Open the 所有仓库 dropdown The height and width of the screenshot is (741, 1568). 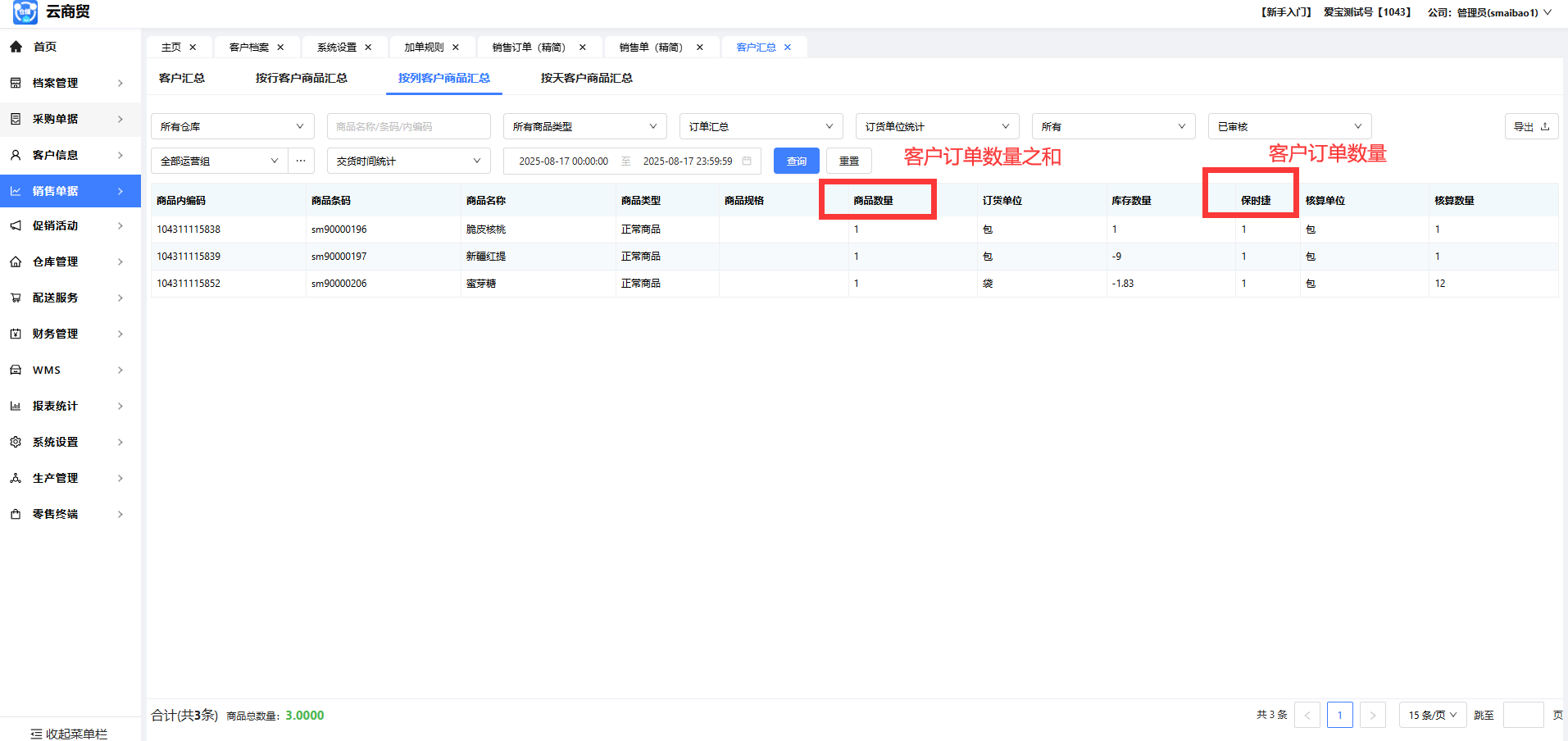(x=232, y=126)
